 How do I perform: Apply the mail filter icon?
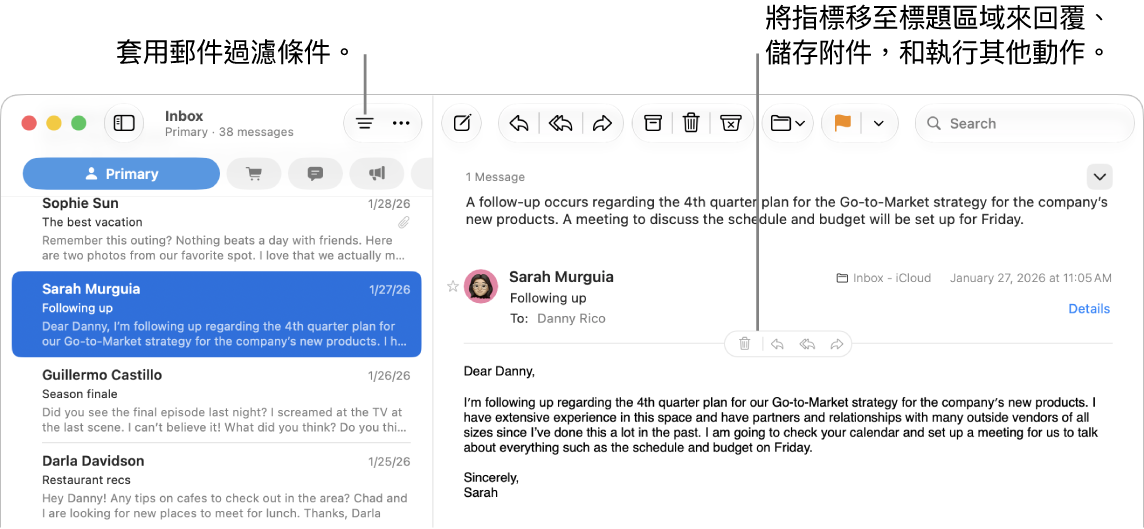(365, 124)
